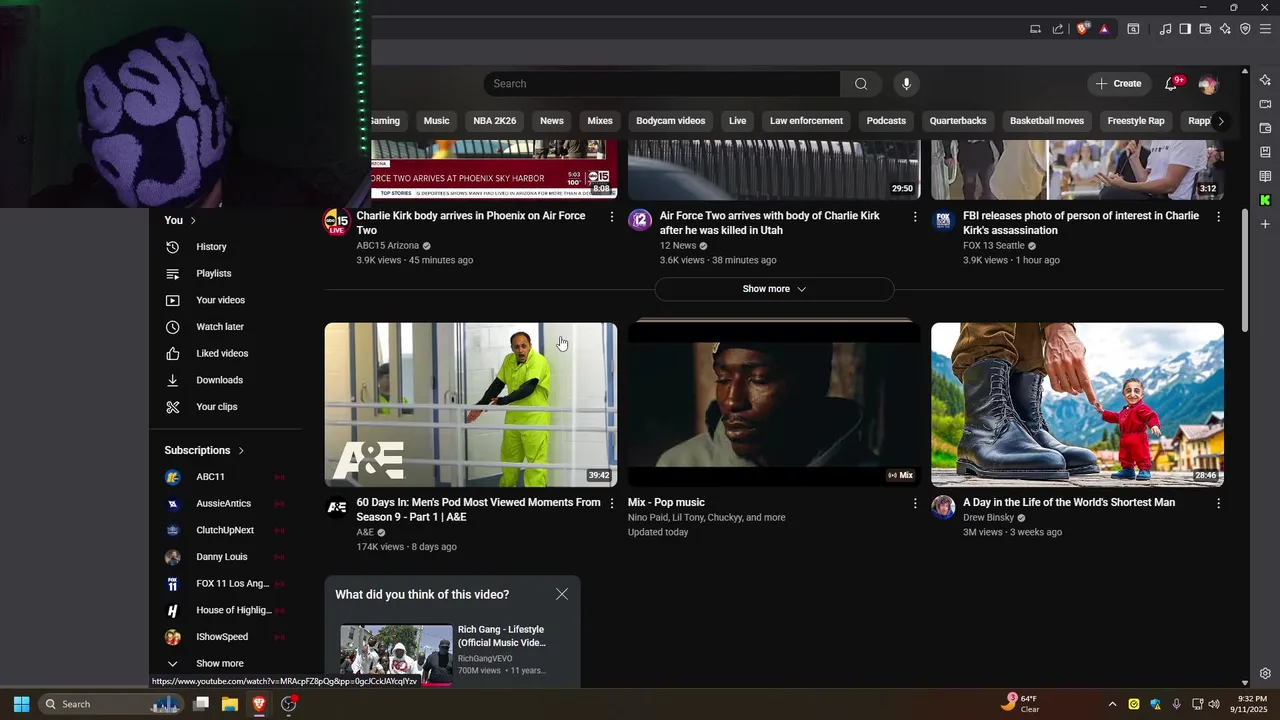Screen dimensions: 1280x720
Task: Open Leo AI sparkle icon in toolbar
Action: (x=1225, y=29)
